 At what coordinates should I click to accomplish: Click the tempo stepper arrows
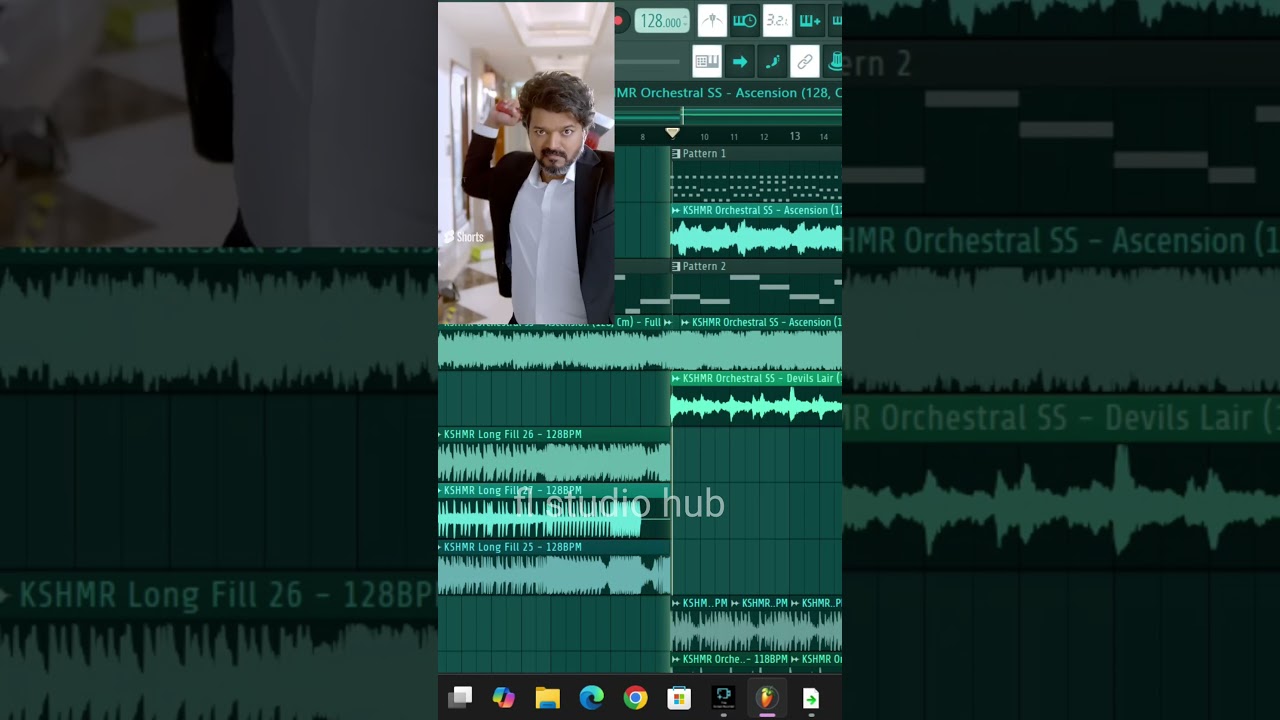(x=687, y=21)
